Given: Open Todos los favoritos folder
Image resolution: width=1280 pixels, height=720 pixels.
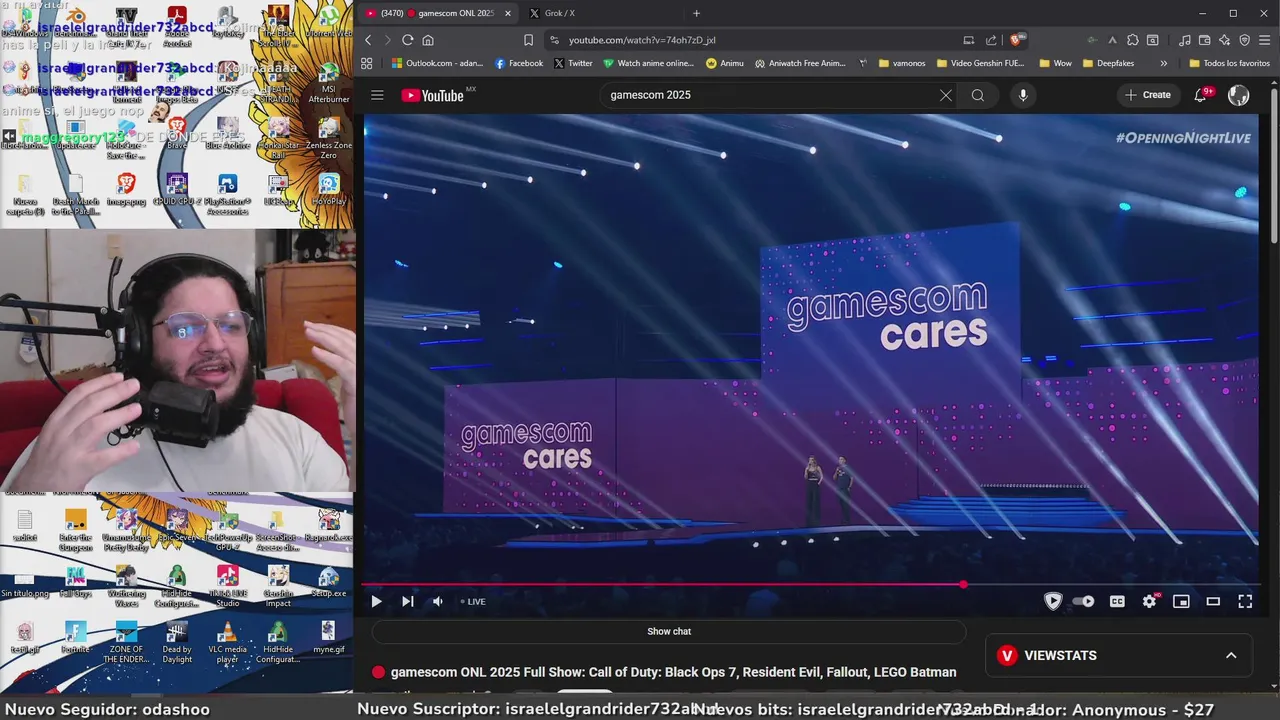Looking at the screenshot, I should (1229, 63).
